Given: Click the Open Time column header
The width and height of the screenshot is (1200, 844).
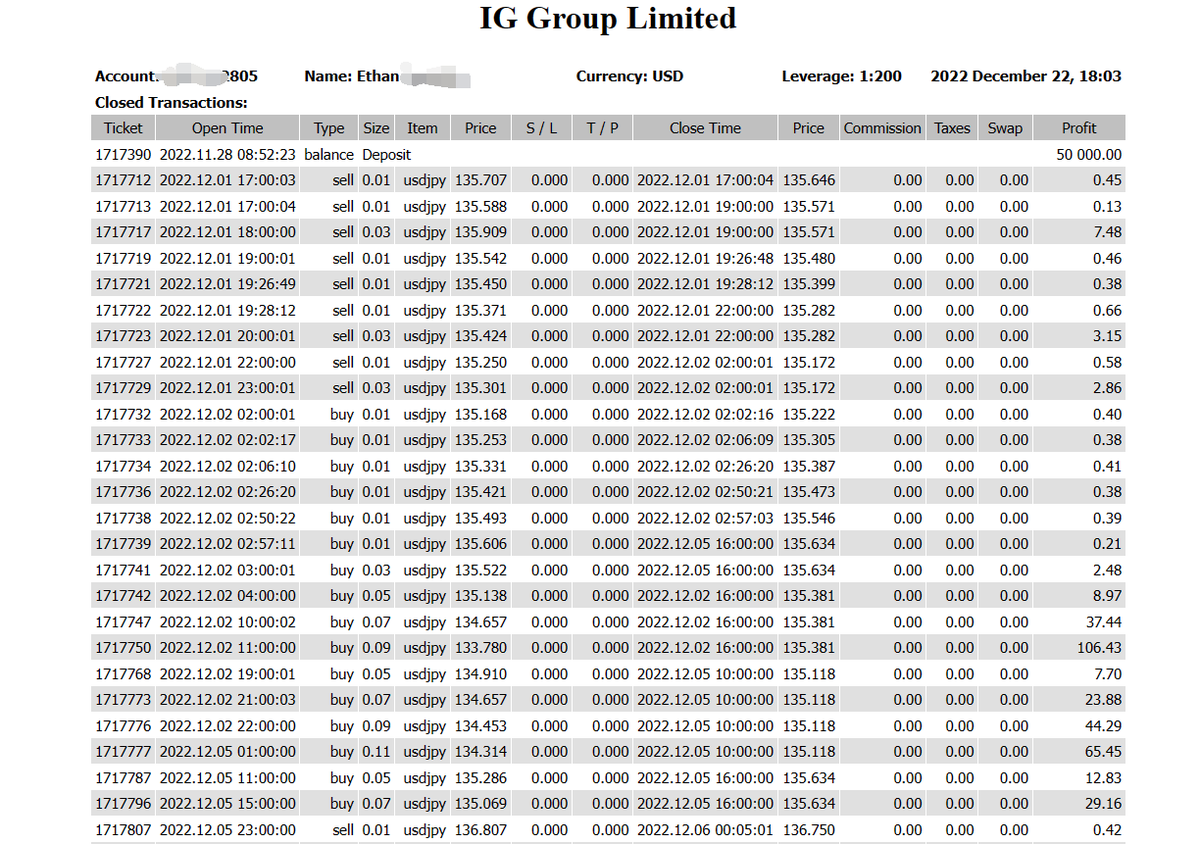Looking at the screenshot, I should tap(227, 128).
